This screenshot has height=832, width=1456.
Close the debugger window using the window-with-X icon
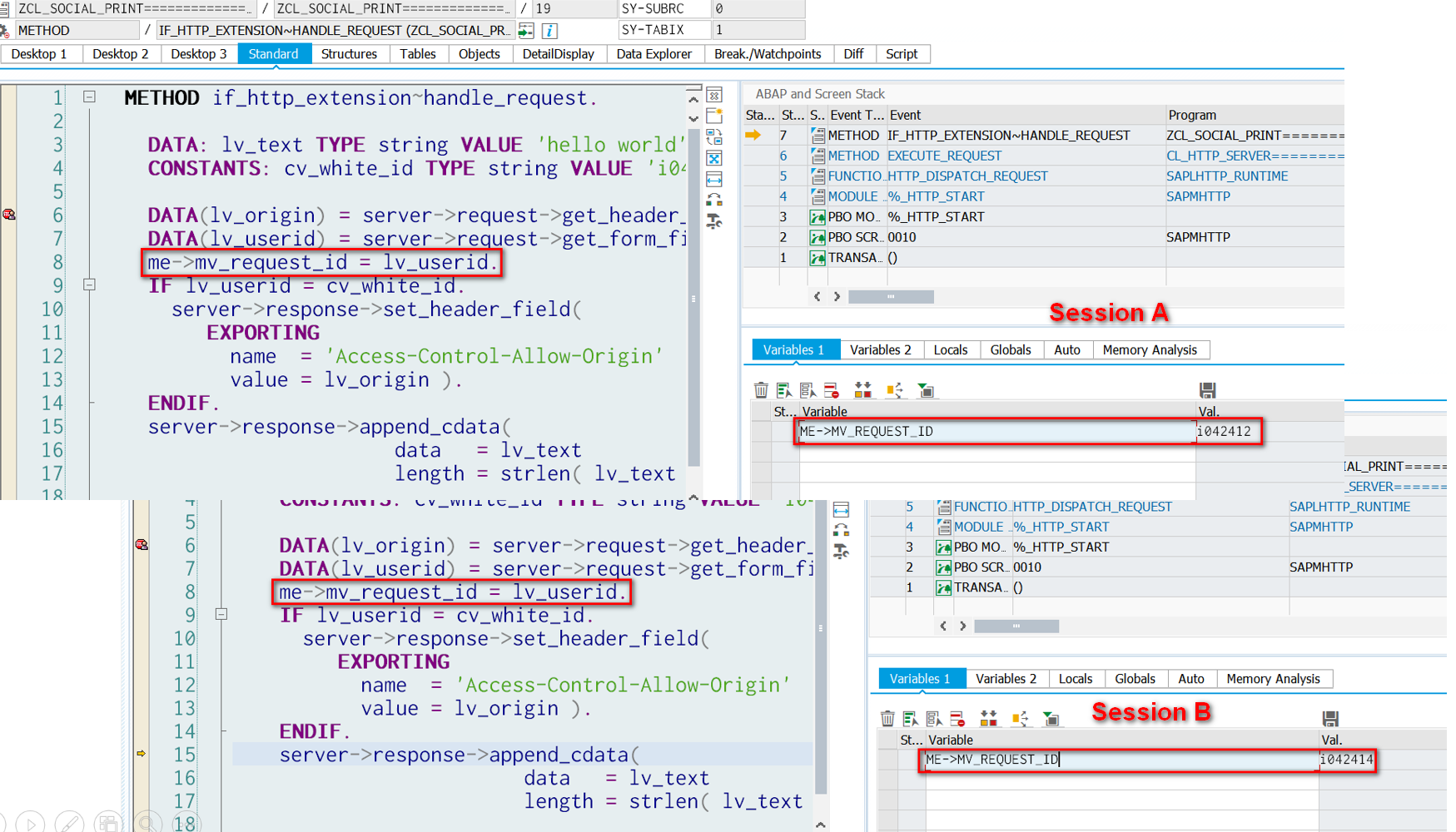[714, 95]
